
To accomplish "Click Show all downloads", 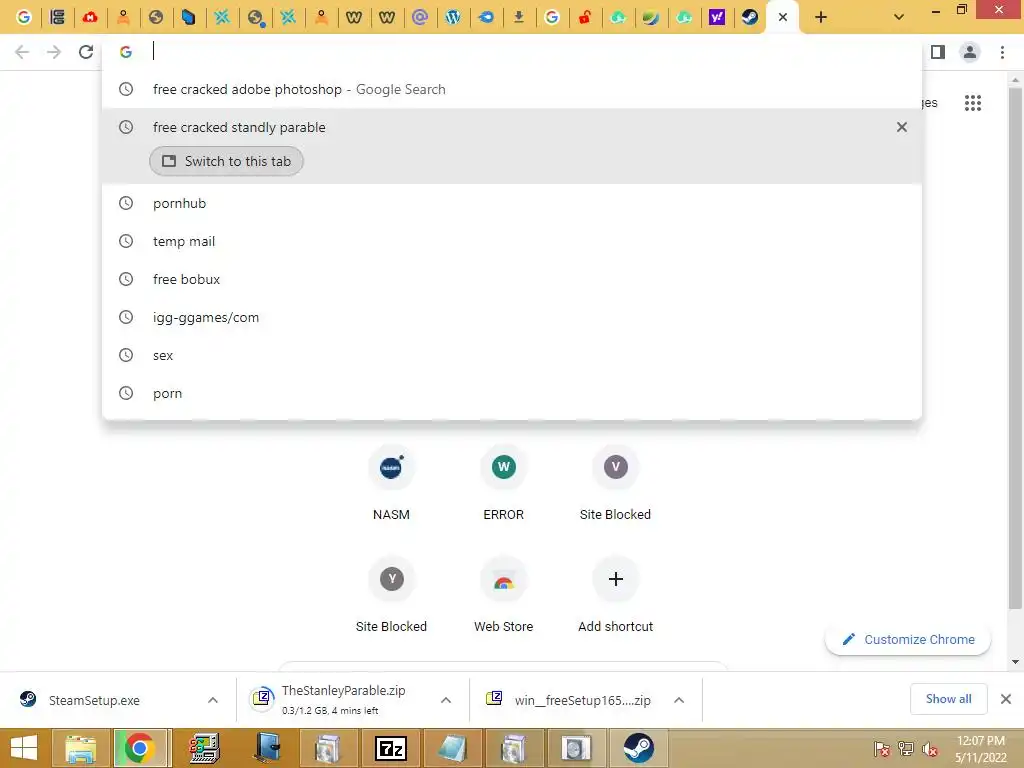I will [948, 699].
